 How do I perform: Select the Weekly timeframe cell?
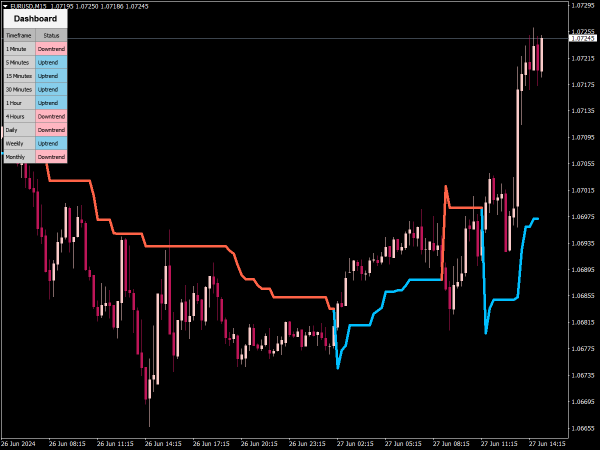[20, 143]
